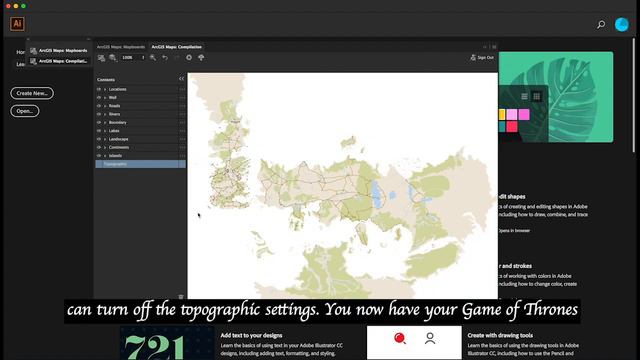Select the Topographic layer row
Screen dimensions: 640x360
(x=140, y=164)
